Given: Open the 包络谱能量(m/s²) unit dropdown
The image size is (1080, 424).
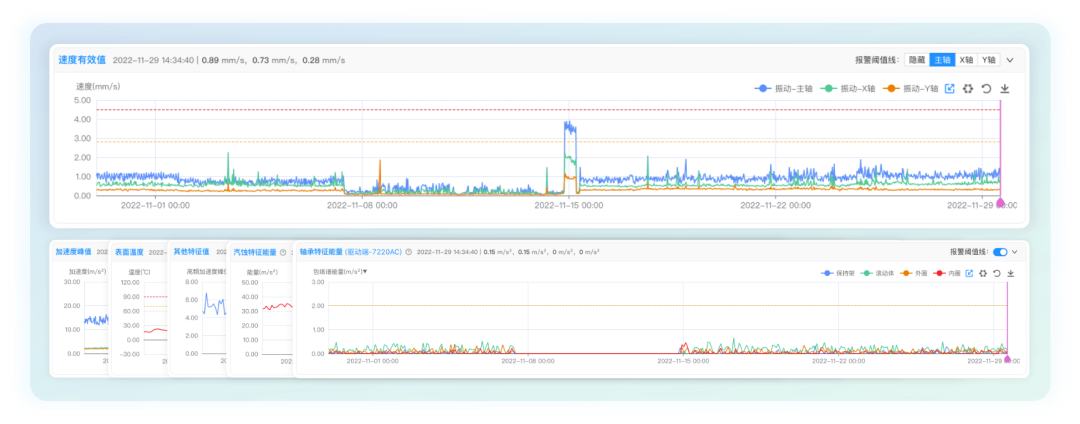Looking at the screenshot, I should (341, 271).
